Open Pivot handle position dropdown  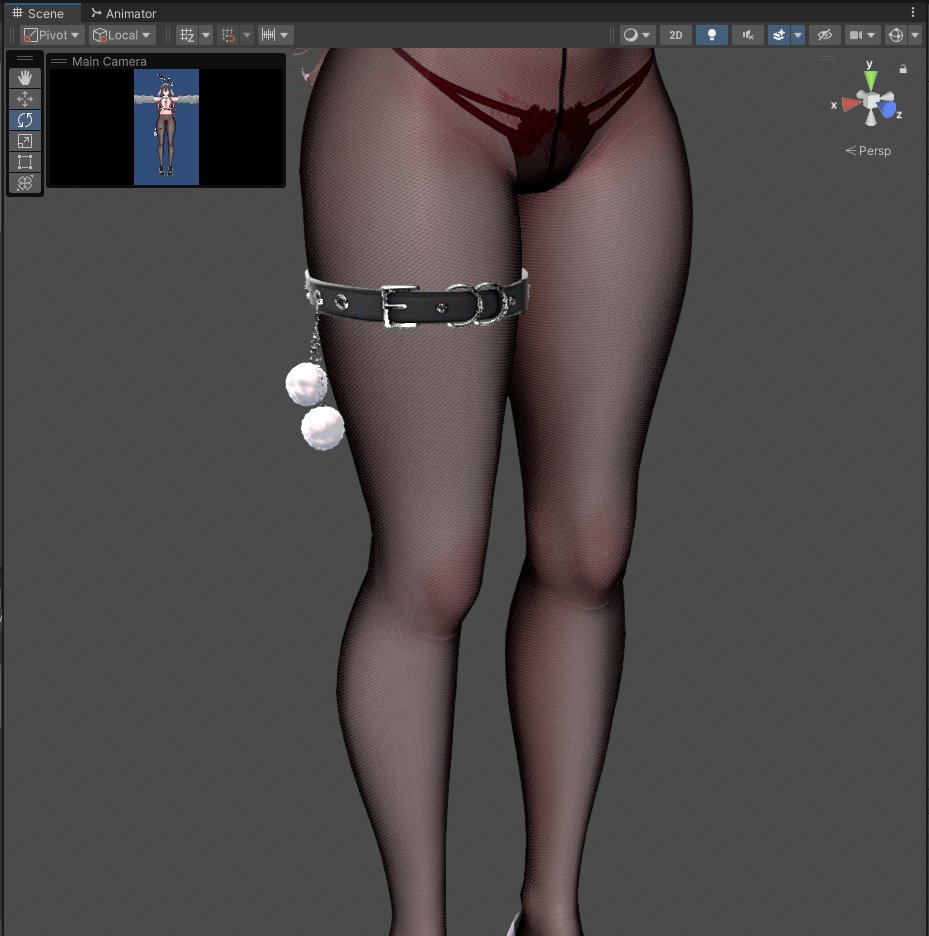(x=52, y=35)
